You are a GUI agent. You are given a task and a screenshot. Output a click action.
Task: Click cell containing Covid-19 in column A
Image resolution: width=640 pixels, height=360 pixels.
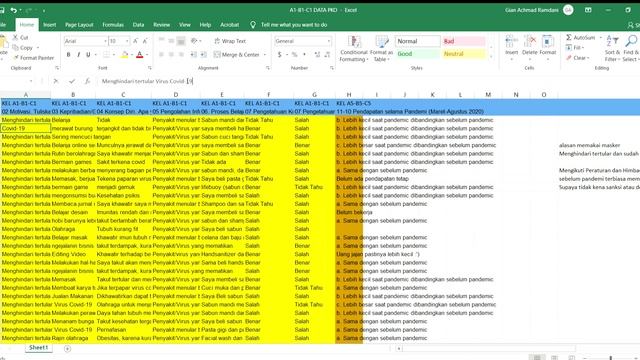click(x=25, y=128)
